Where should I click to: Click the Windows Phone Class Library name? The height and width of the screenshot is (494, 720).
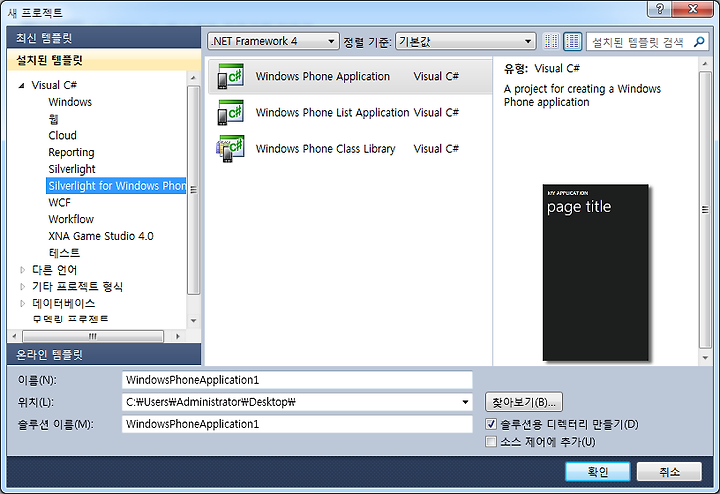[325, 149]
